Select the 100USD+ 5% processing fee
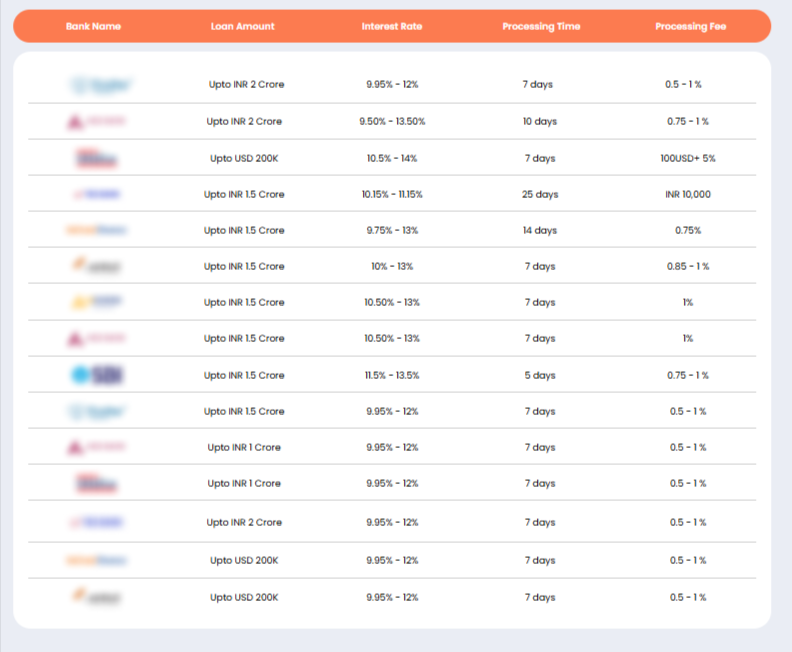Viewport: 792px width, 652px height. click(687, 158)
